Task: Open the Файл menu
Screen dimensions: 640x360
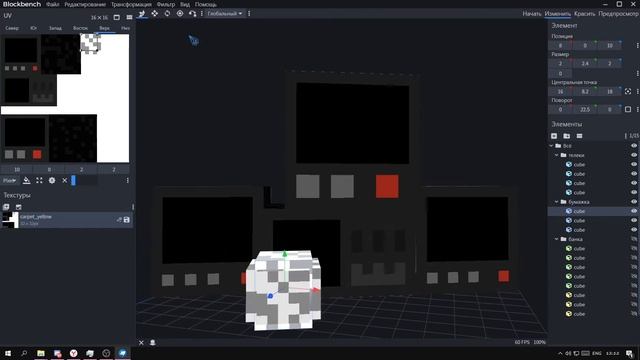Action: click(x=53, y=4)
